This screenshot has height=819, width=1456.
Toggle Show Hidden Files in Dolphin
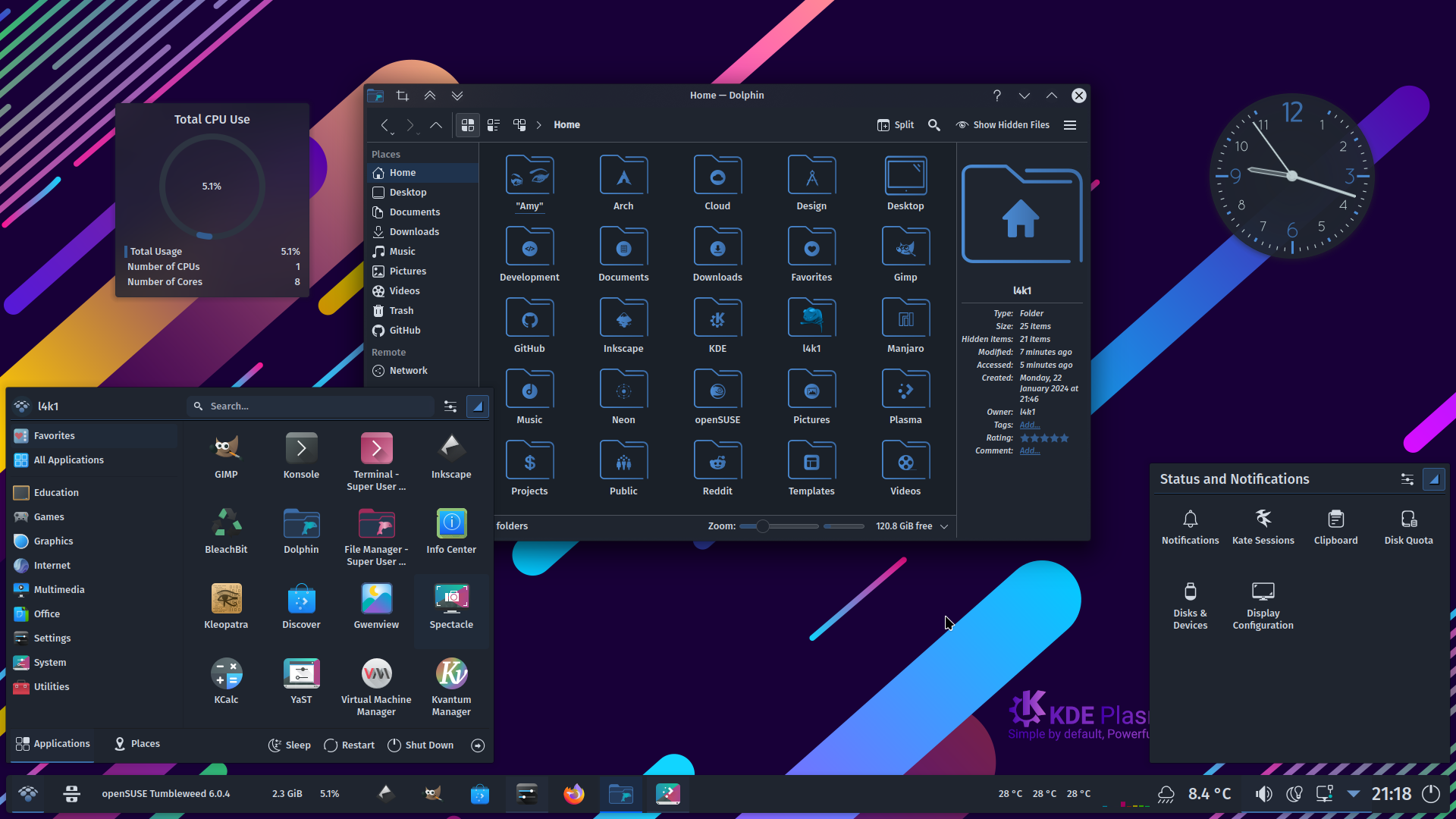(1003, 125)
